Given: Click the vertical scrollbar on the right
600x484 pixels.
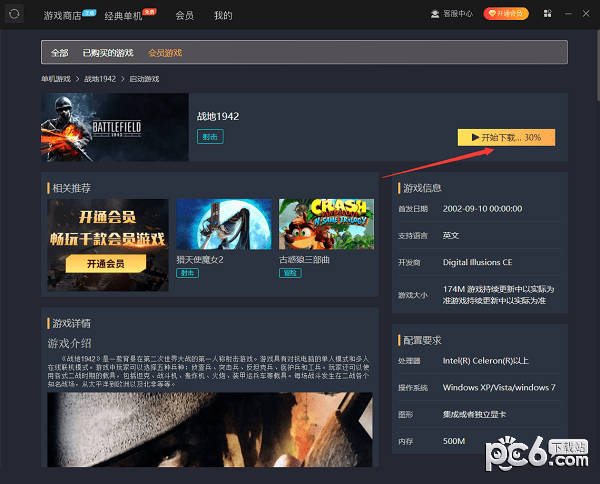Looking at the screenshot, I should click(598, 65).
